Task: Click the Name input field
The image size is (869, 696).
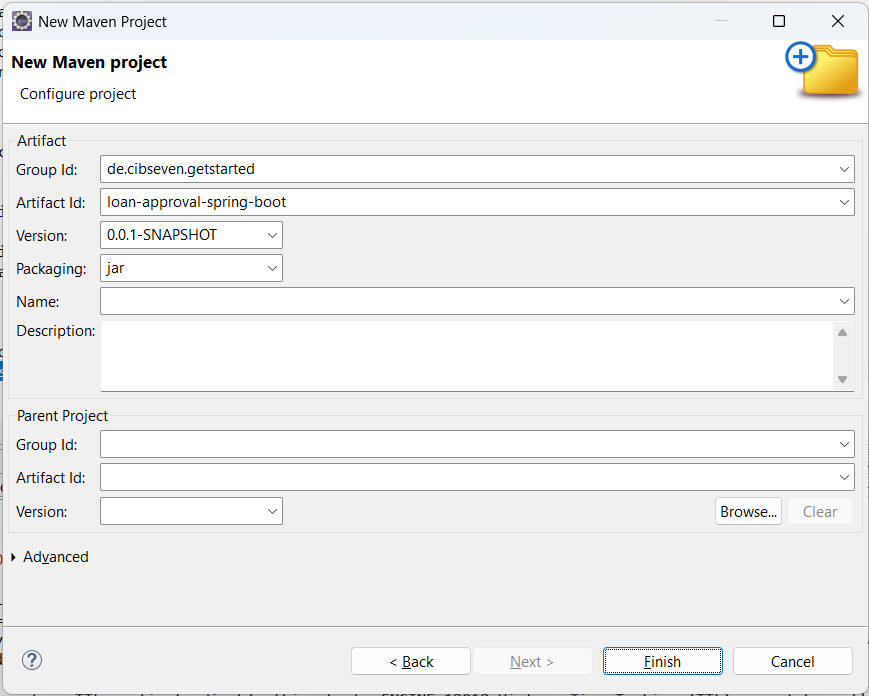Action: tap(467, 301)
